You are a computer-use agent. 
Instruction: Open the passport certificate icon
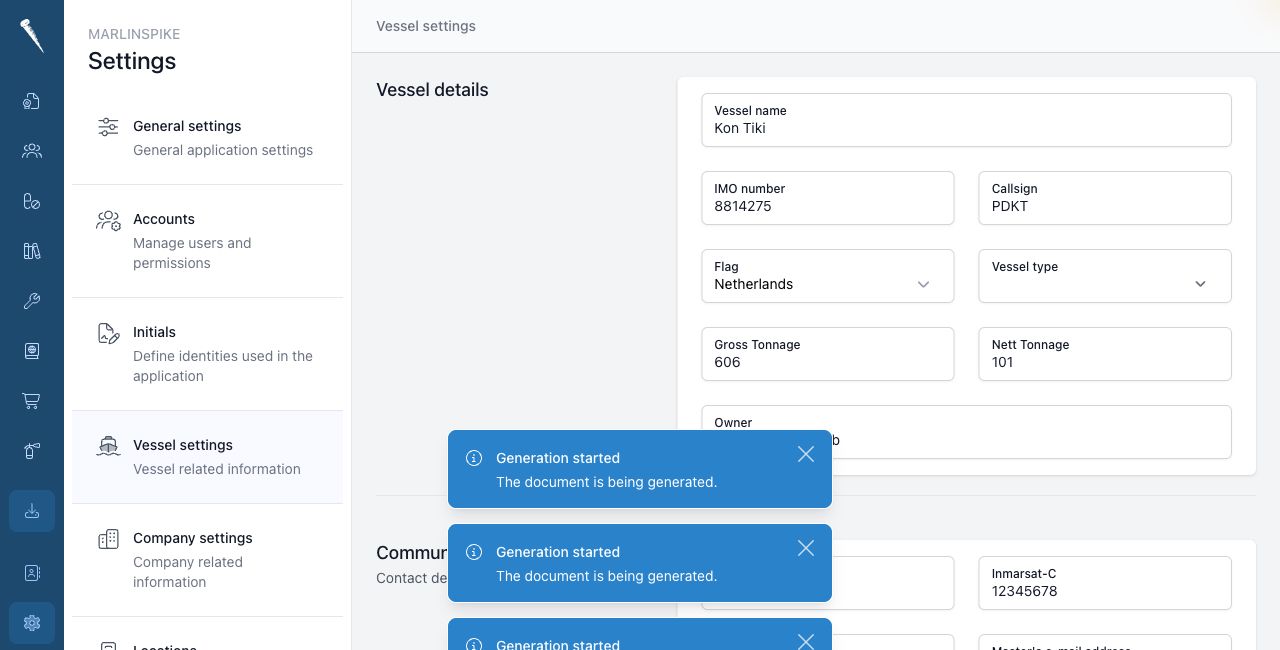32,351
